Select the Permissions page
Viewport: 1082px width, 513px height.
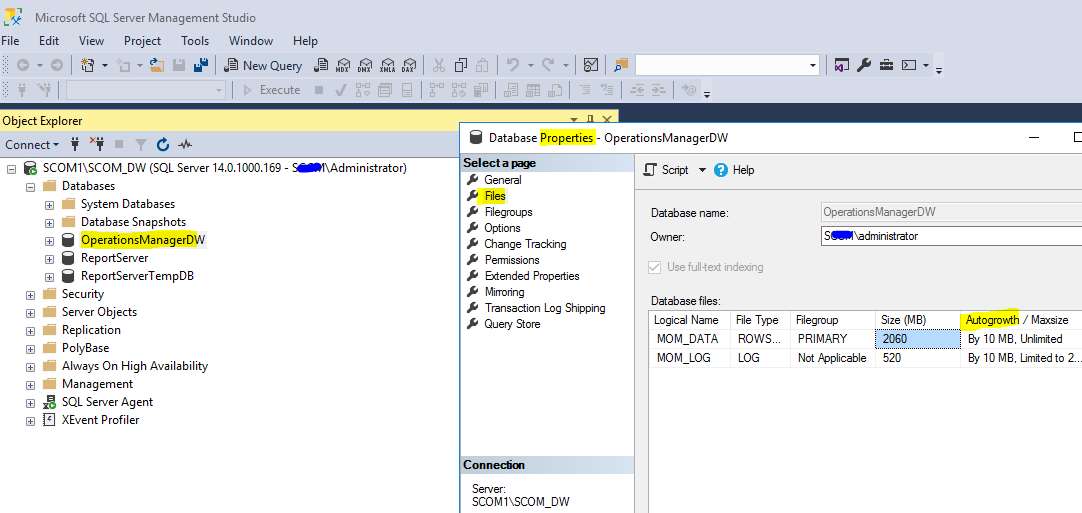coord(512,260)
